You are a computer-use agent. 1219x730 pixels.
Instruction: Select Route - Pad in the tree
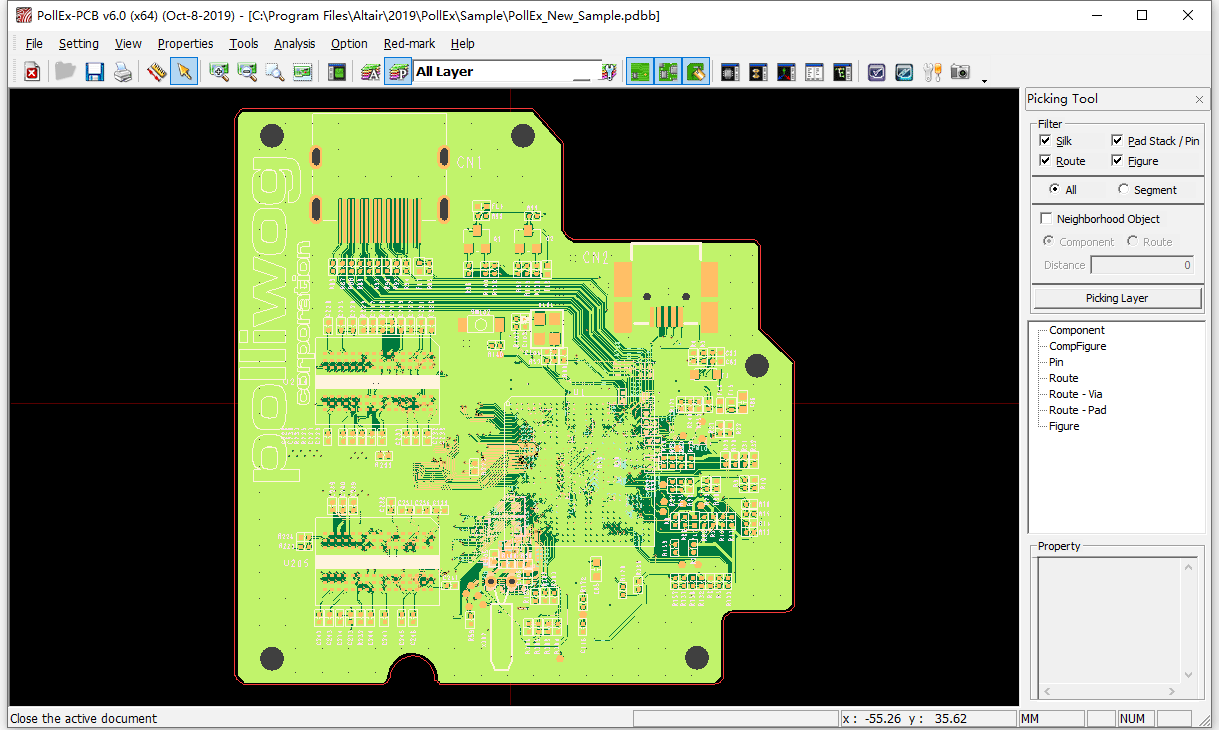1078,410
